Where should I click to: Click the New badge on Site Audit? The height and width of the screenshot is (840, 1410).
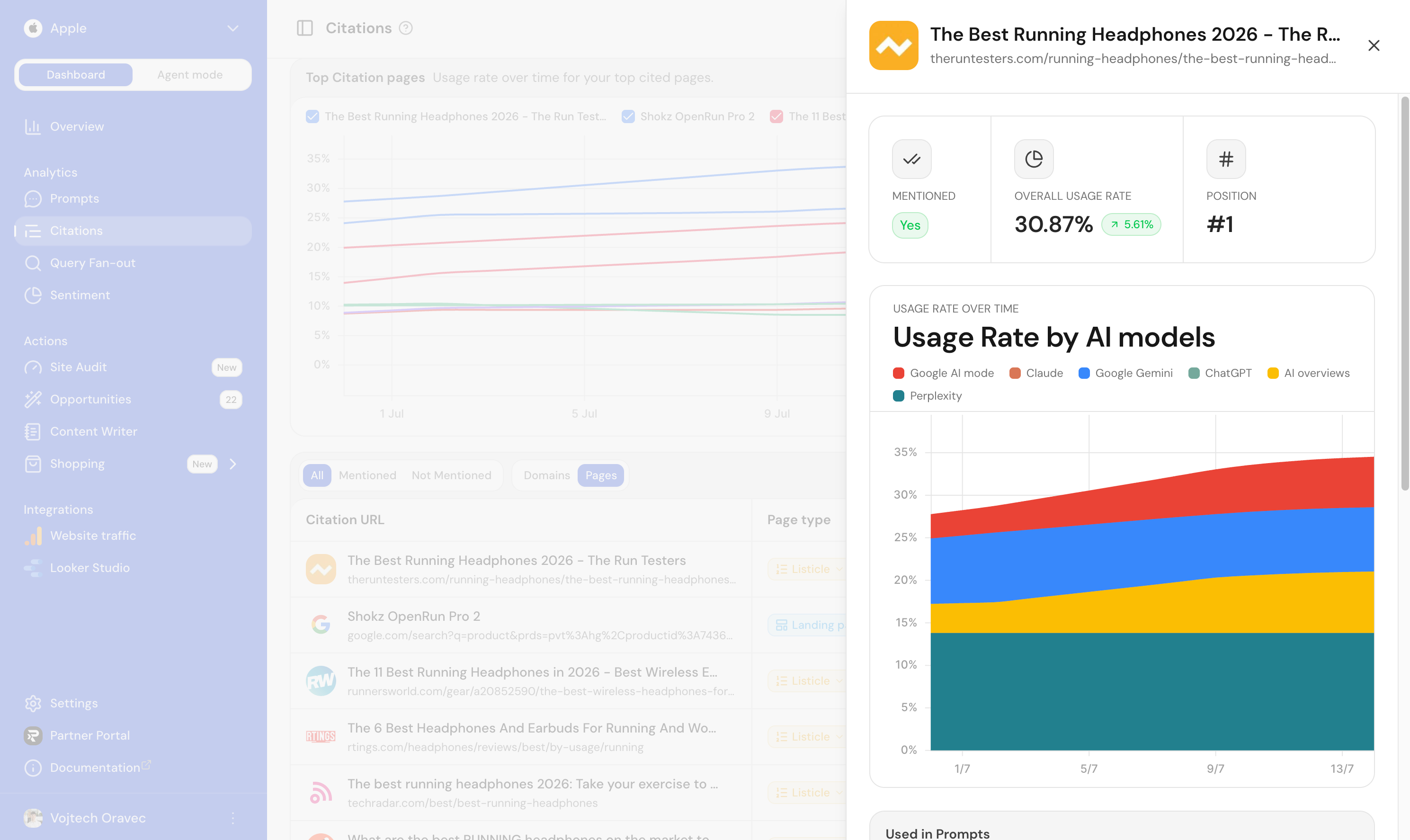226,367
